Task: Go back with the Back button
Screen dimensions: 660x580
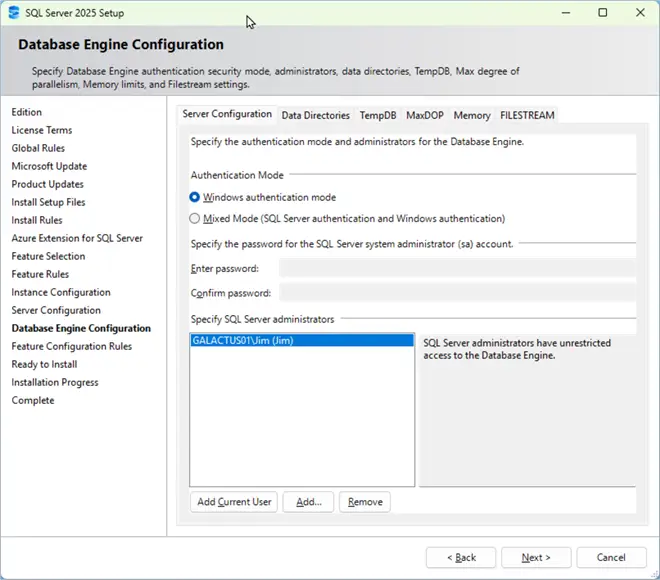Action: coord(461,557)
